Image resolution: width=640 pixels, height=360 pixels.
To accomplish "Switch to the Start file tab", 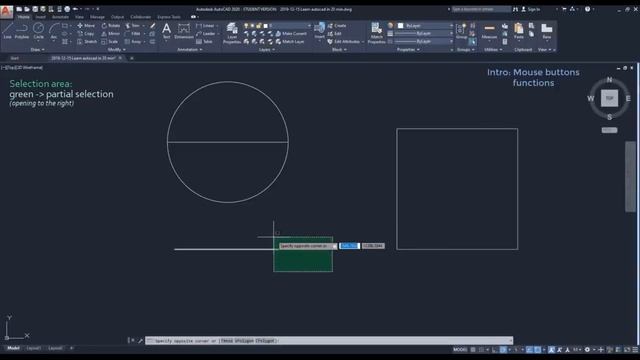I will 15,58.
